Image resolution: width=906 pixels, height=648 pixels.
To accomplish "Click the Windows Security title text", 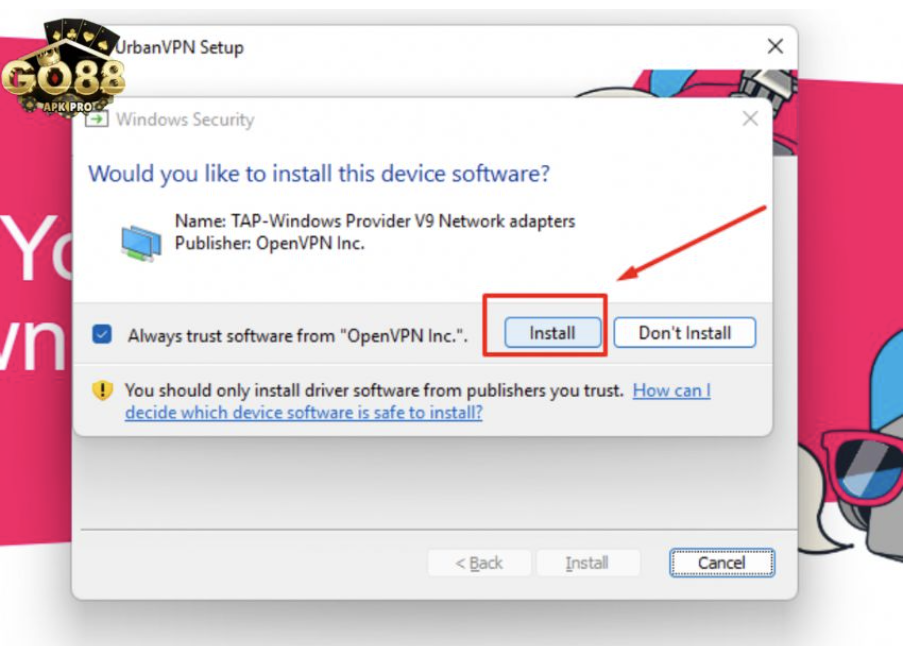I will (x=185, y=120).
